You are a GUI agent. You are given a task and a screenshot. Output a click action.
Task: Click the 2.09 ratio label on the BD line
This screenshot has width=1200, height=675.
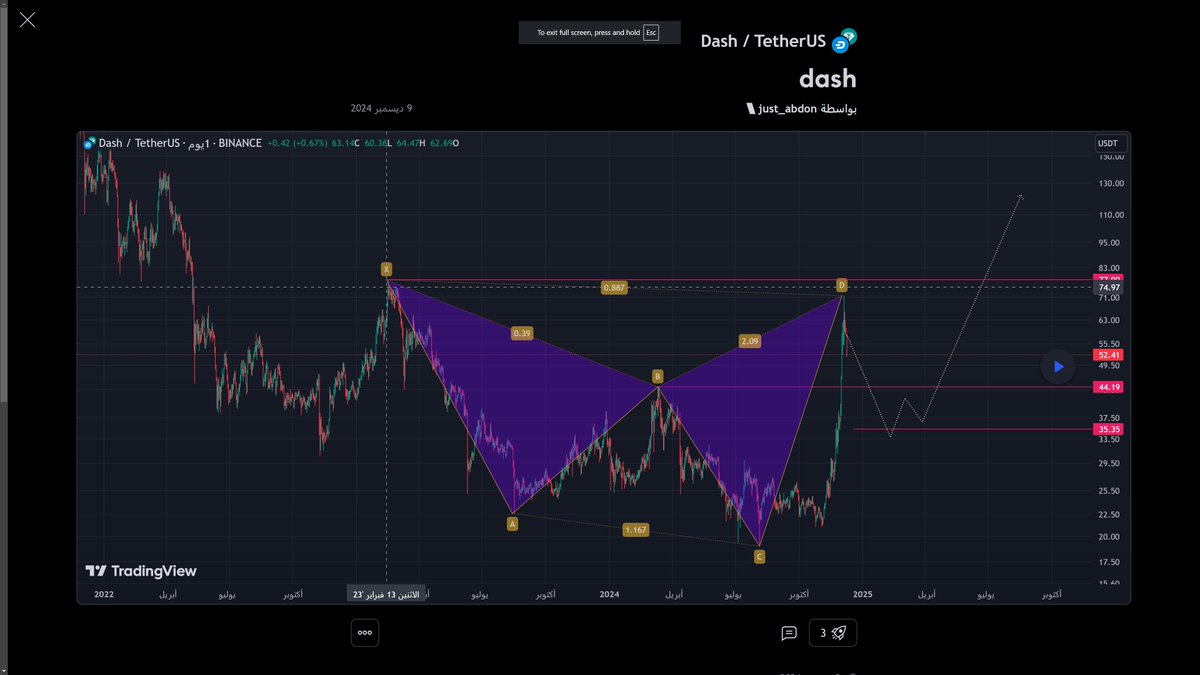click(x=750, y=341)
